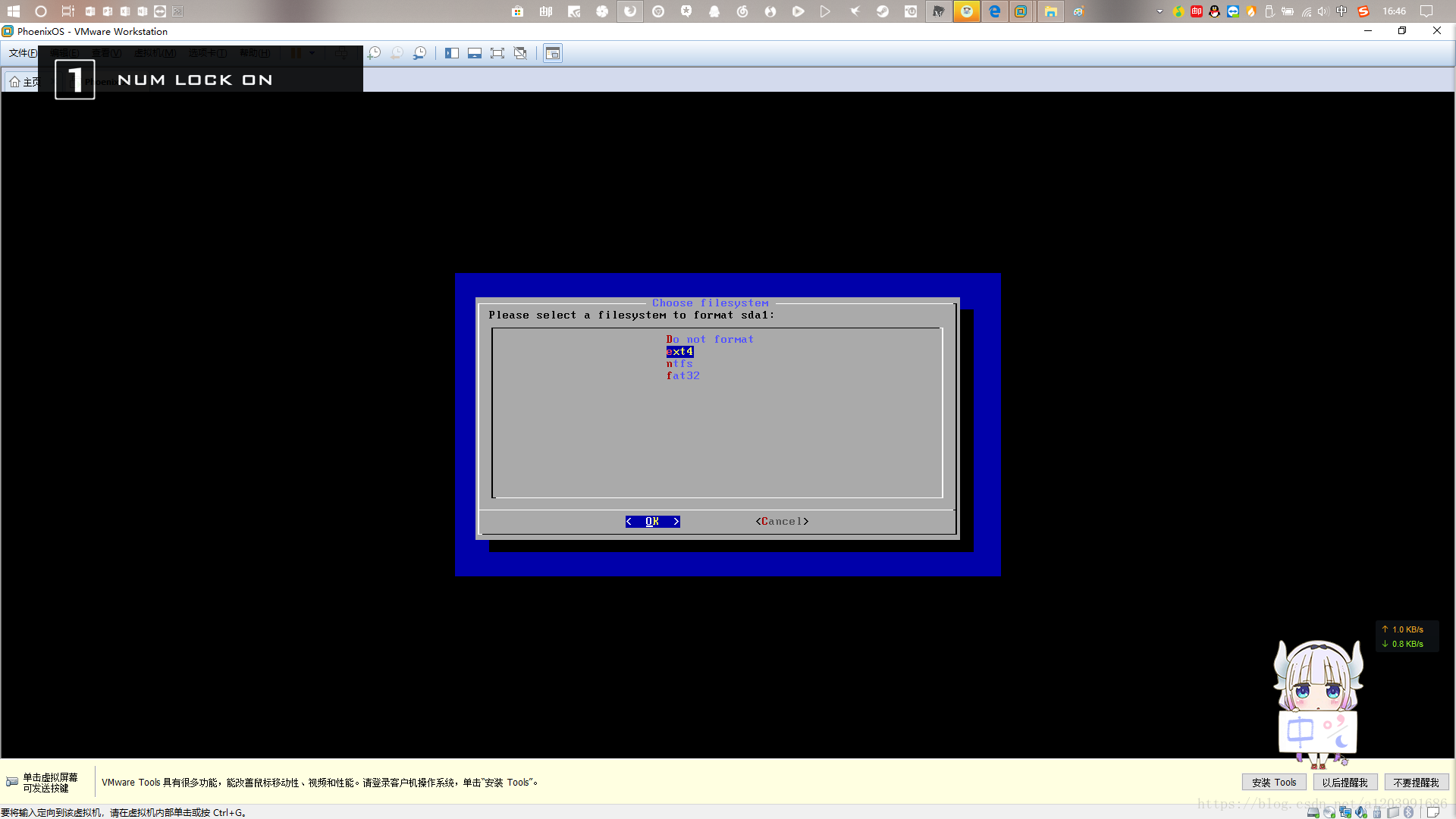
Task: Toggle the show library sidebar icon
Action: (x=452, y=53)
